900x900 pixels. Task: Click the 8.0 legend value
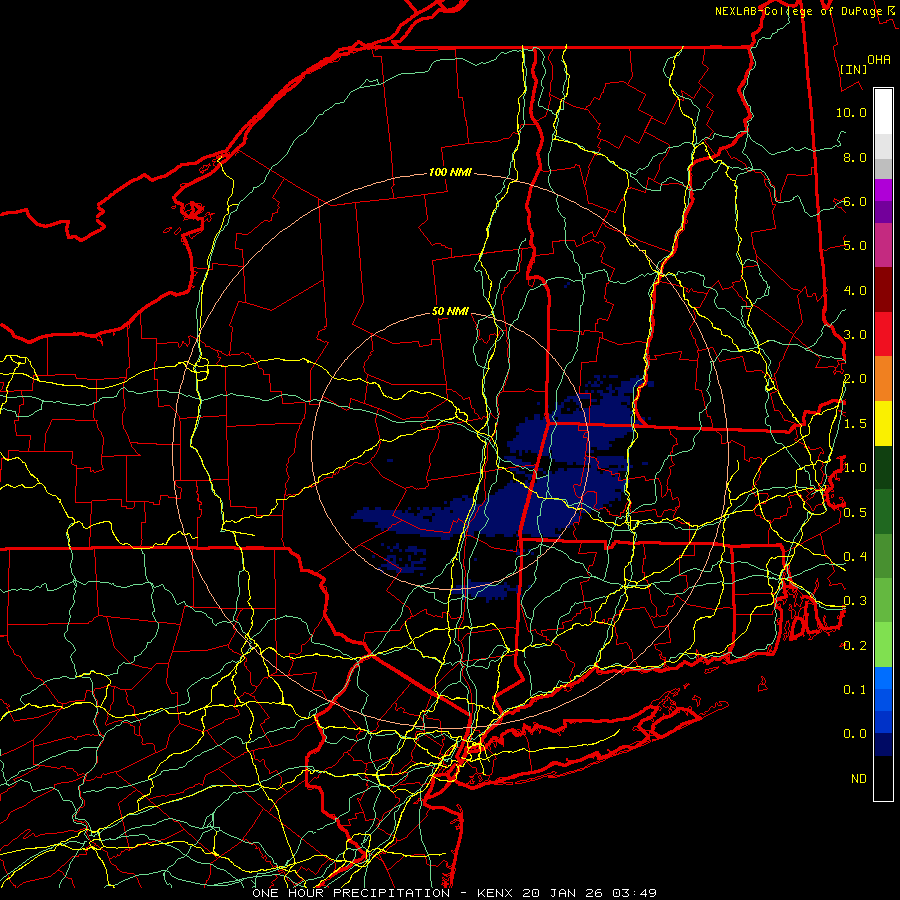855,157
